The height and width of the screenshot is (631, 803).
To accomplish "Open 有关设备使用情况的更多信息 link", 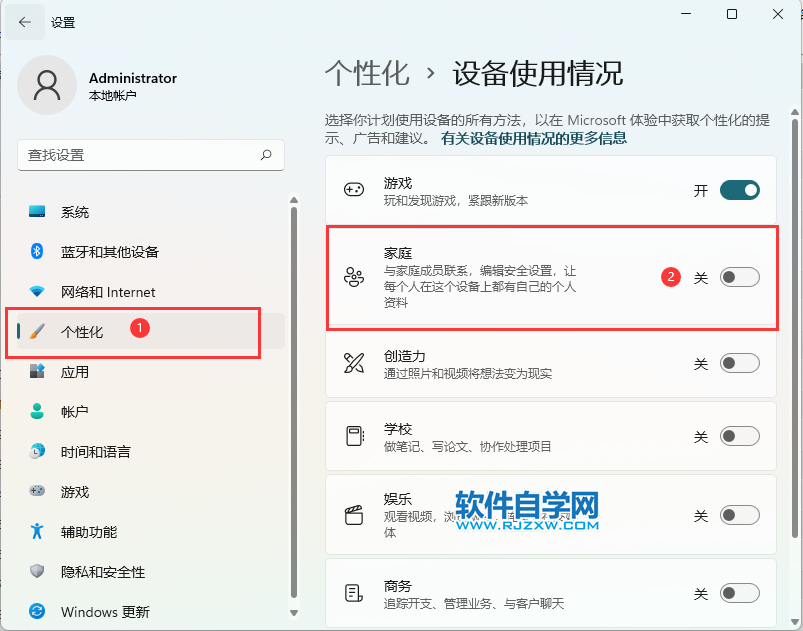I will (534, 138).
